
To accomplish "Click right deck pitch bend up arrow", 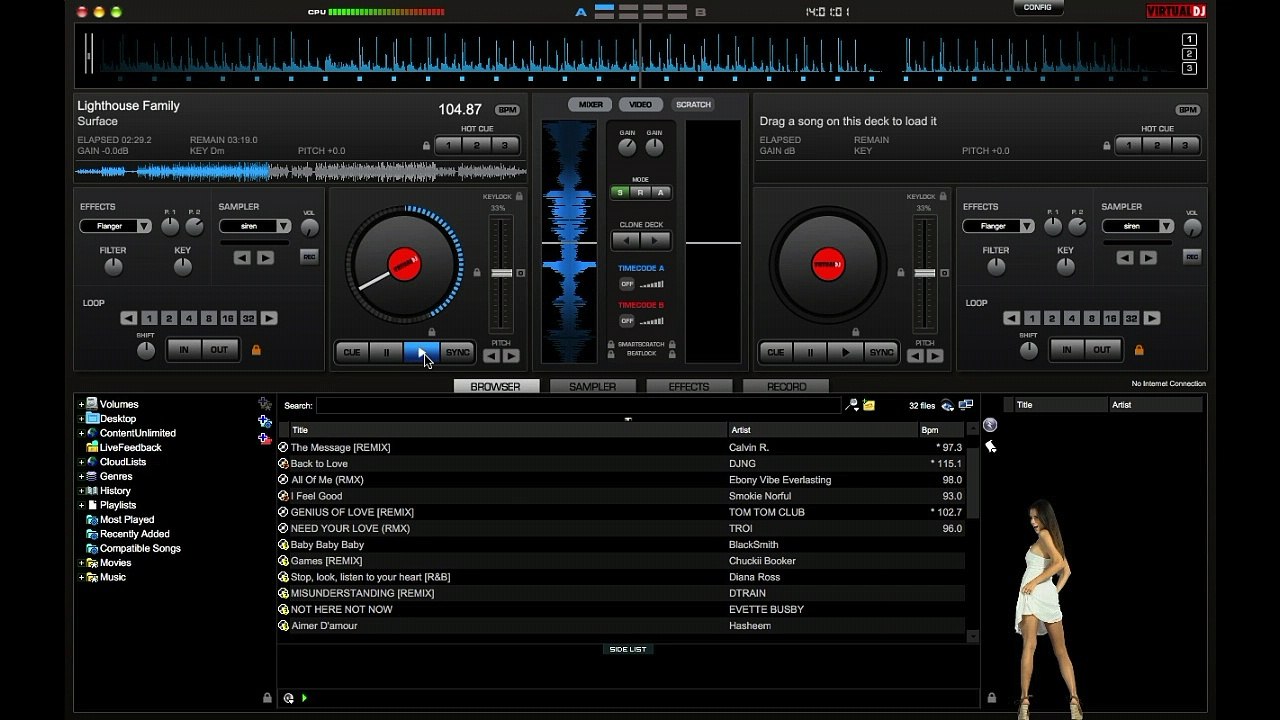I will point(935,355).
